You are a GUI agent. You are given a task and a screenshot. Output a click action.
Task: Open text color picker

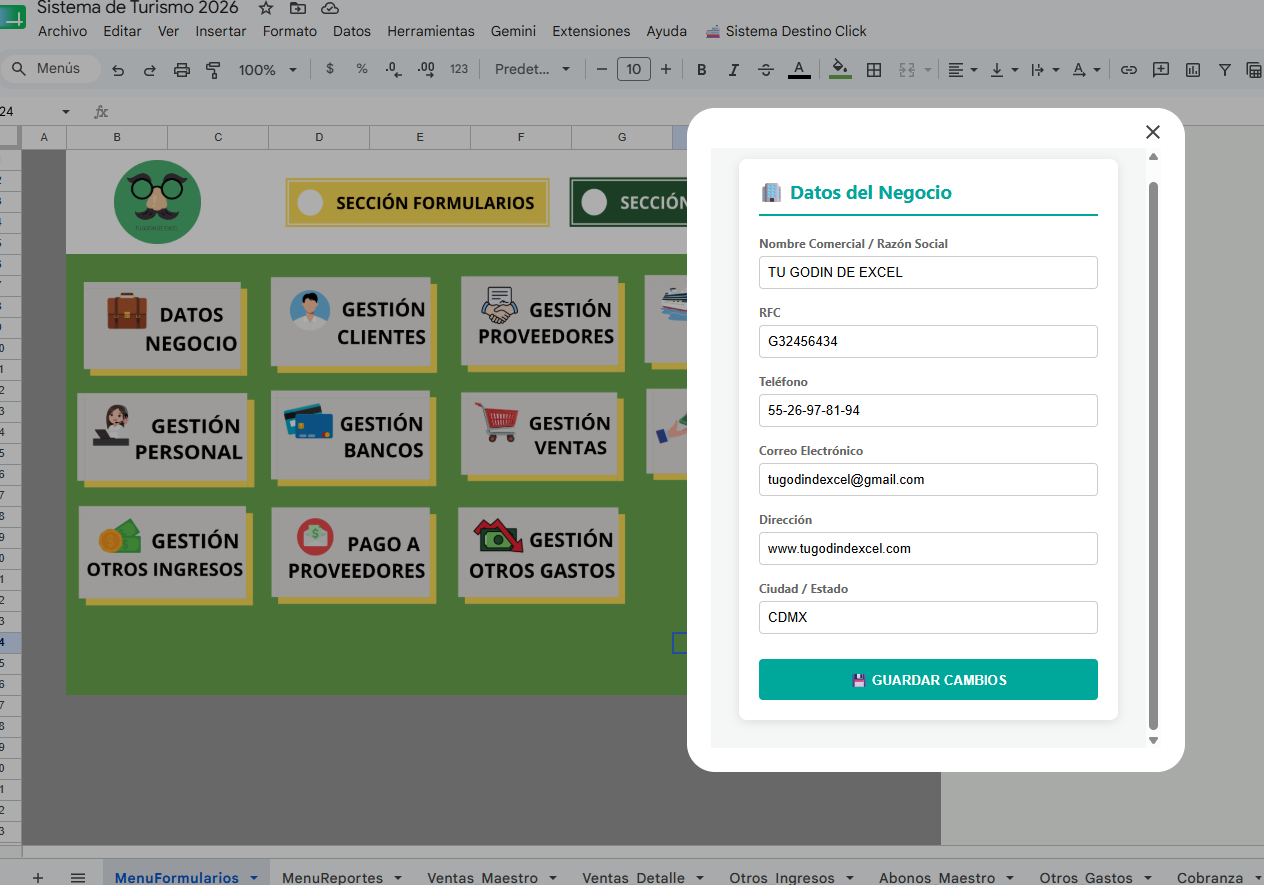pyautogui.click(x=798, y=70)
